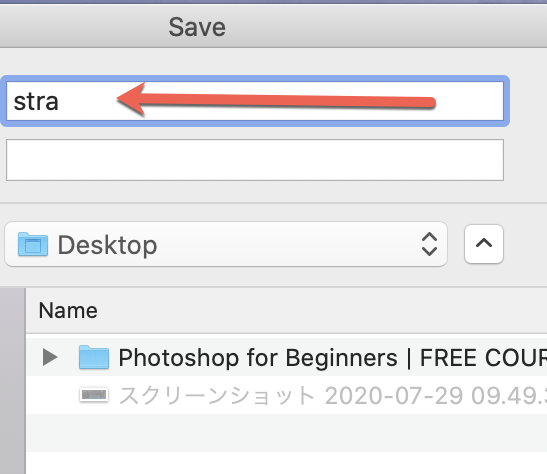Focus the filename field containing stra

pos(255,101)
